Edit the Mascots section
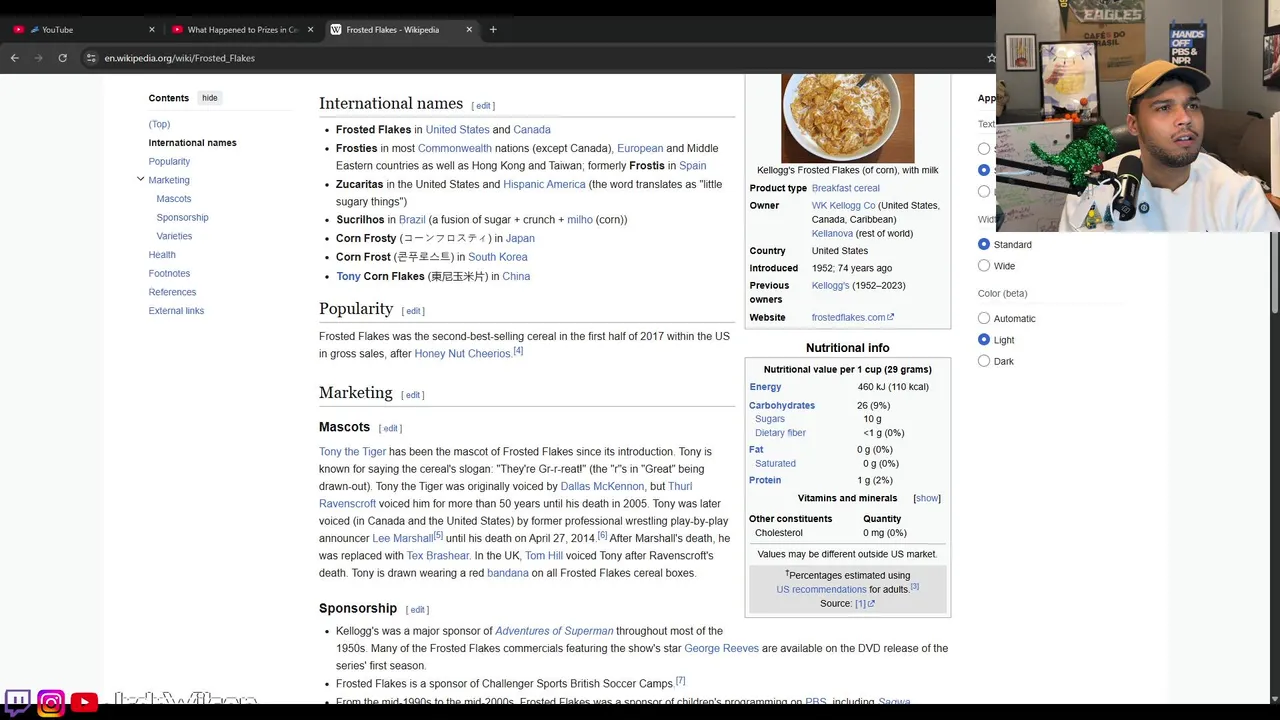The height and width of the screenshot is (720, 1280). coord(390,429)
